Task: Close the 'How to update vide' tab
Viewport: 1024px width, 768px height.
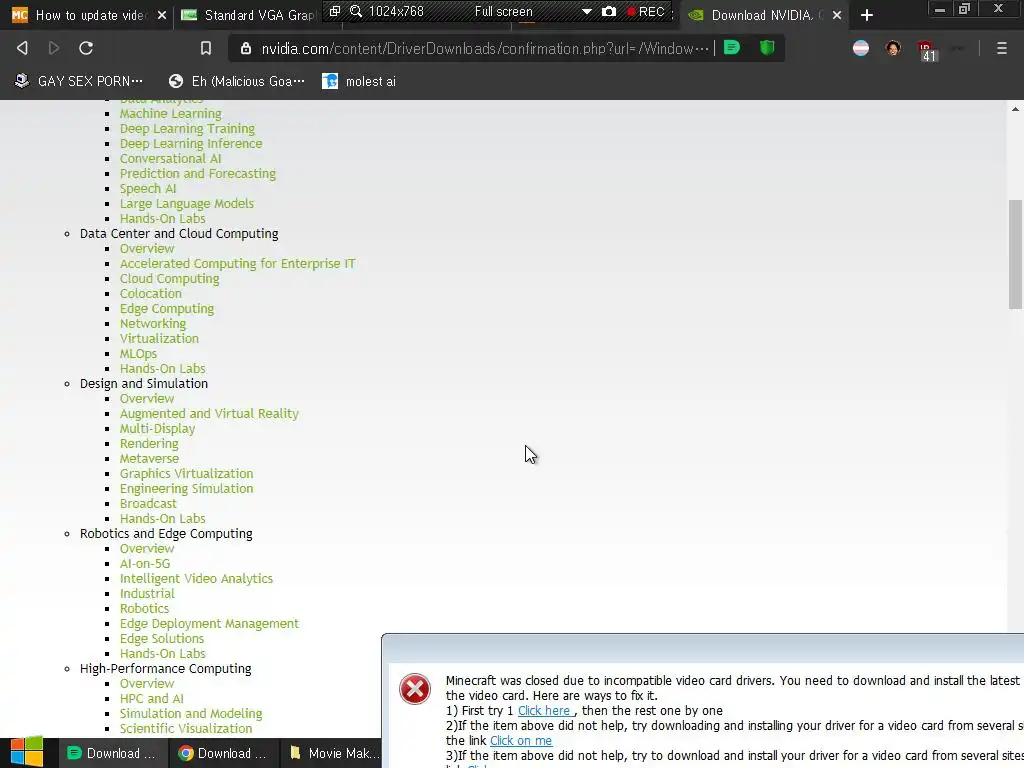Action: [x=162, y=15]
